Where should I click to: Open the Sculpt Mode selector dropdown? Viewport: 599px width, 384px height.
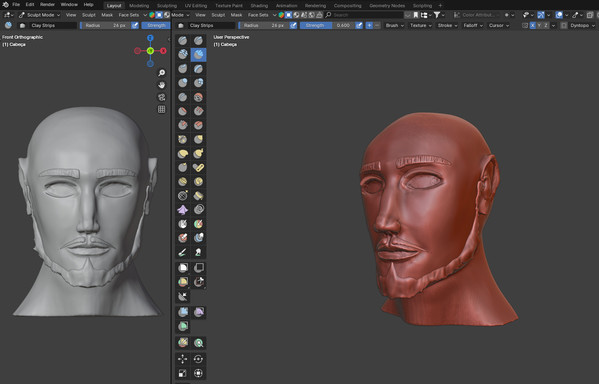[x=39, y=15]
